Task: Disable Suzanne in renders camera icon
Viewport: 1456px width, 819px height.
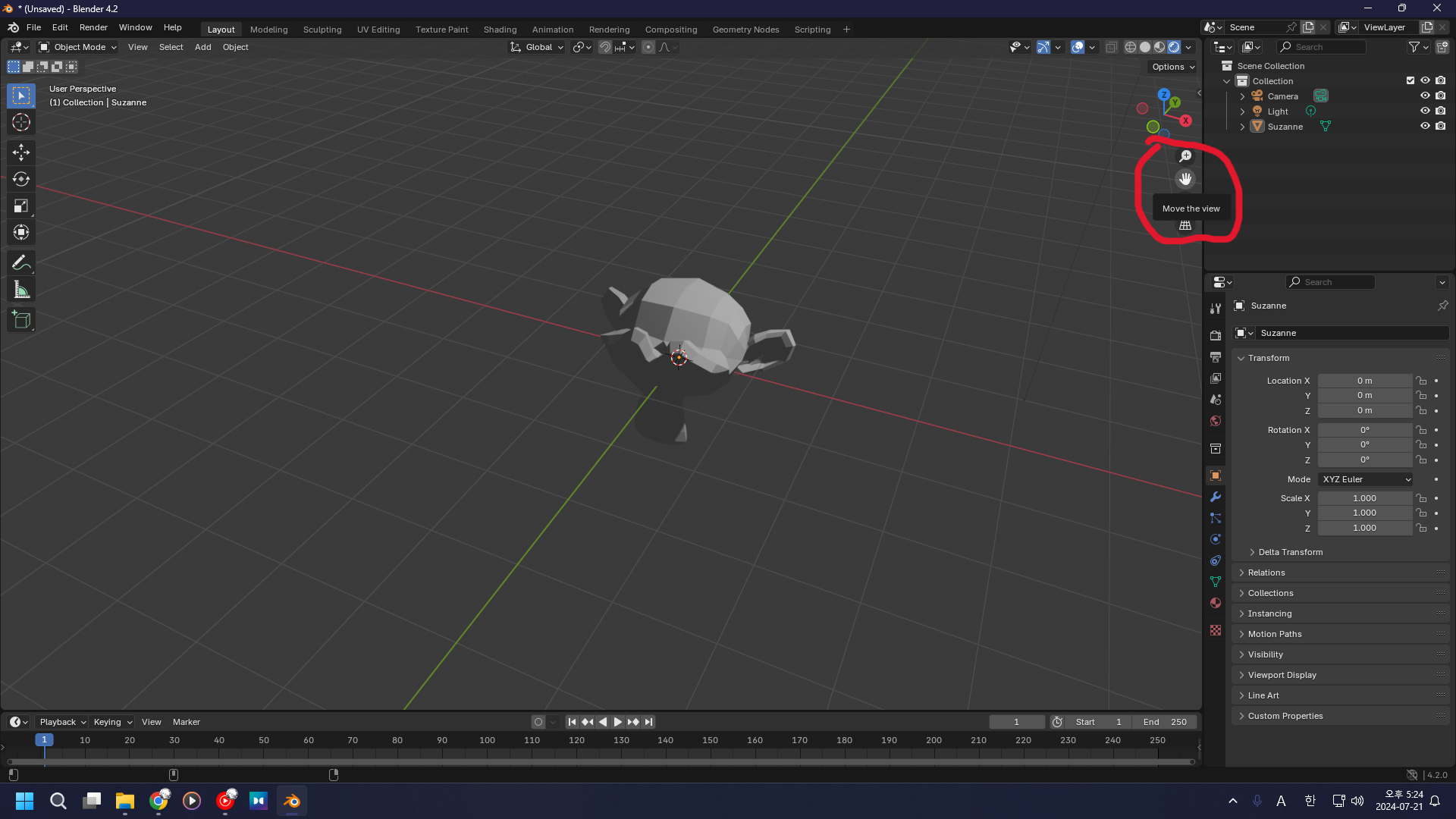Action: (1440, 126)
